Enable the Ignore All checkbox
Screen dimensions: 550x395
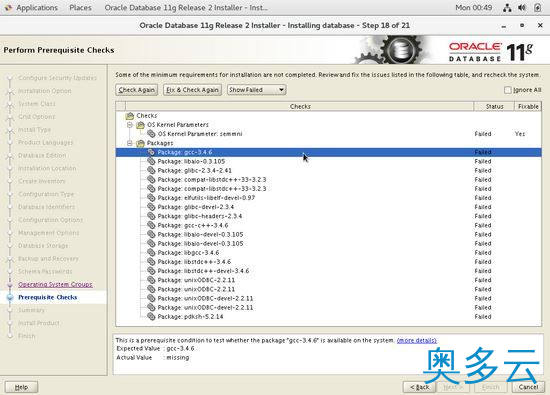[508, 90]
